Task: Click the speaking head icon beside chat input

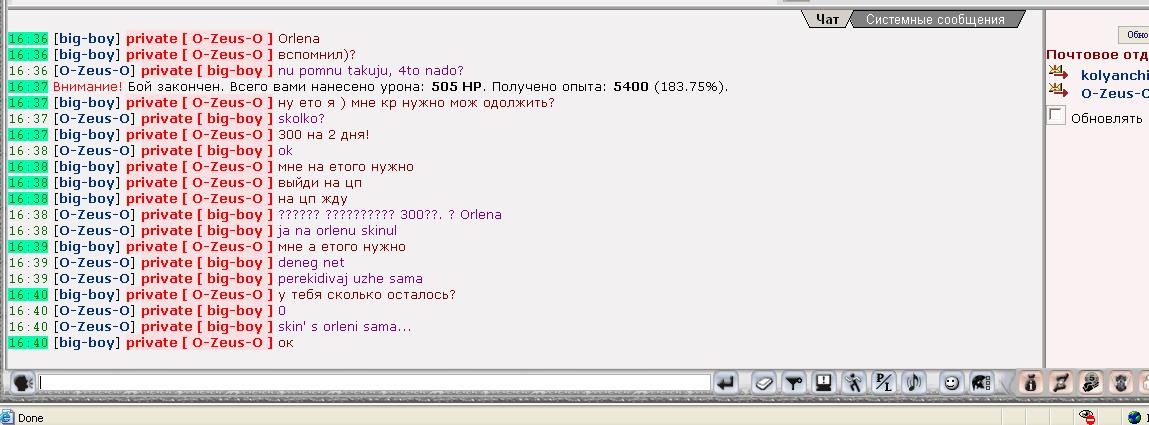Action: 23,382
